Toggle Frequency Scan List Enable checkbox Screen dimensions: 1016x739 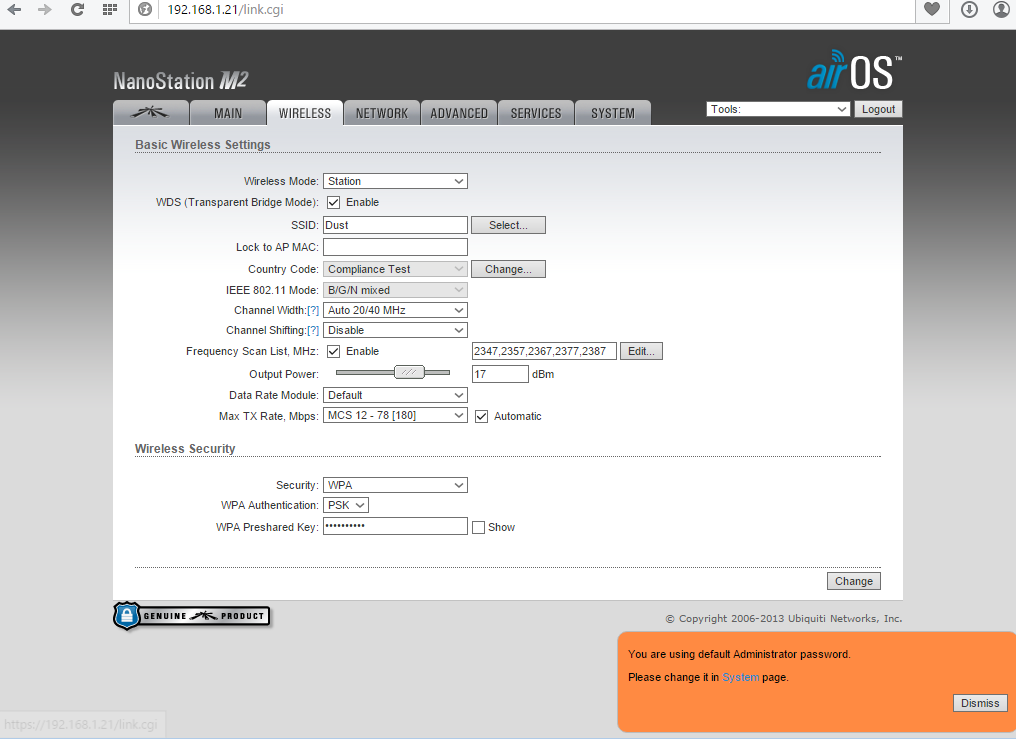tap(334, 352)
